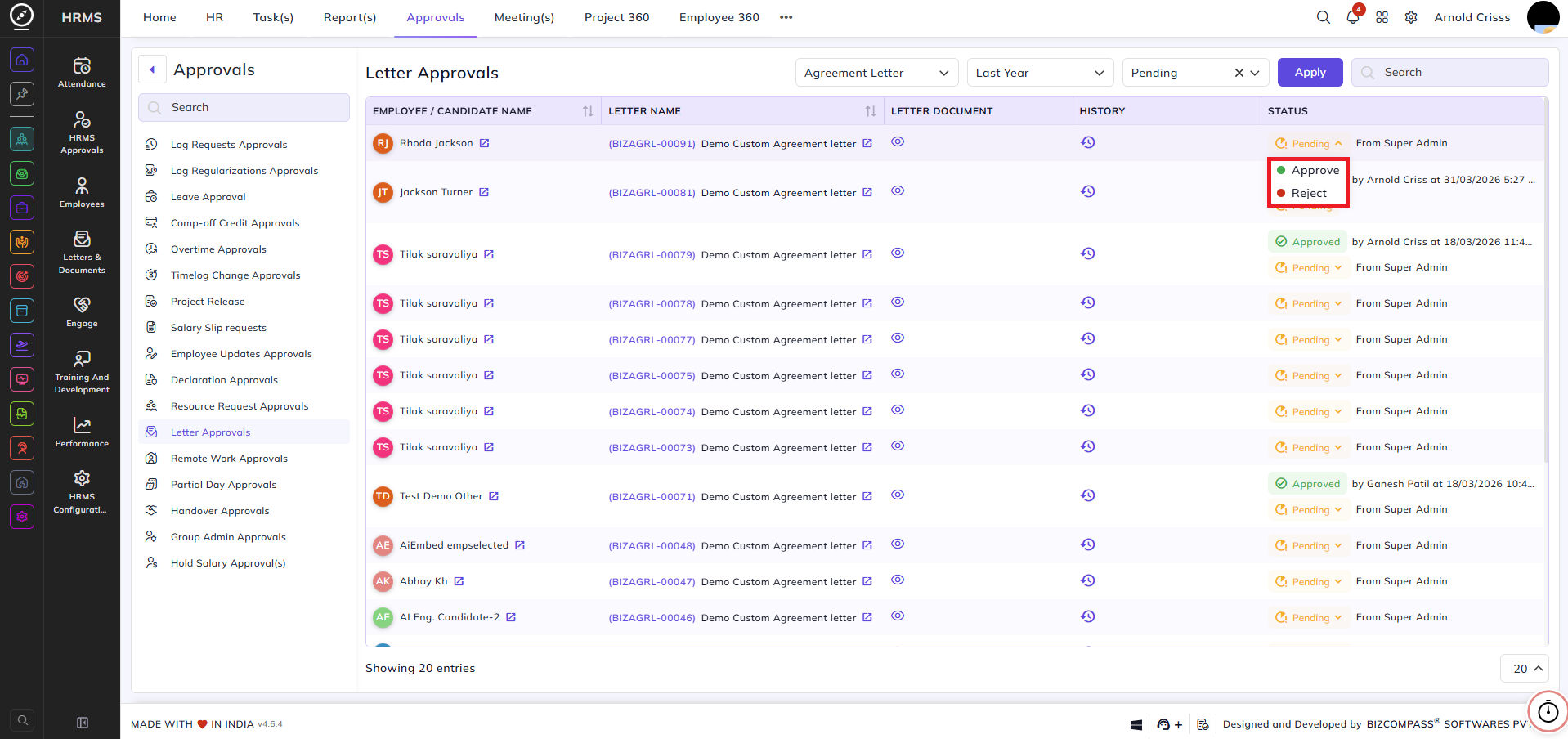Click the Arnold Criss profile avatar
This screenshot has width=1568, height=739.
coord(1543,17)
